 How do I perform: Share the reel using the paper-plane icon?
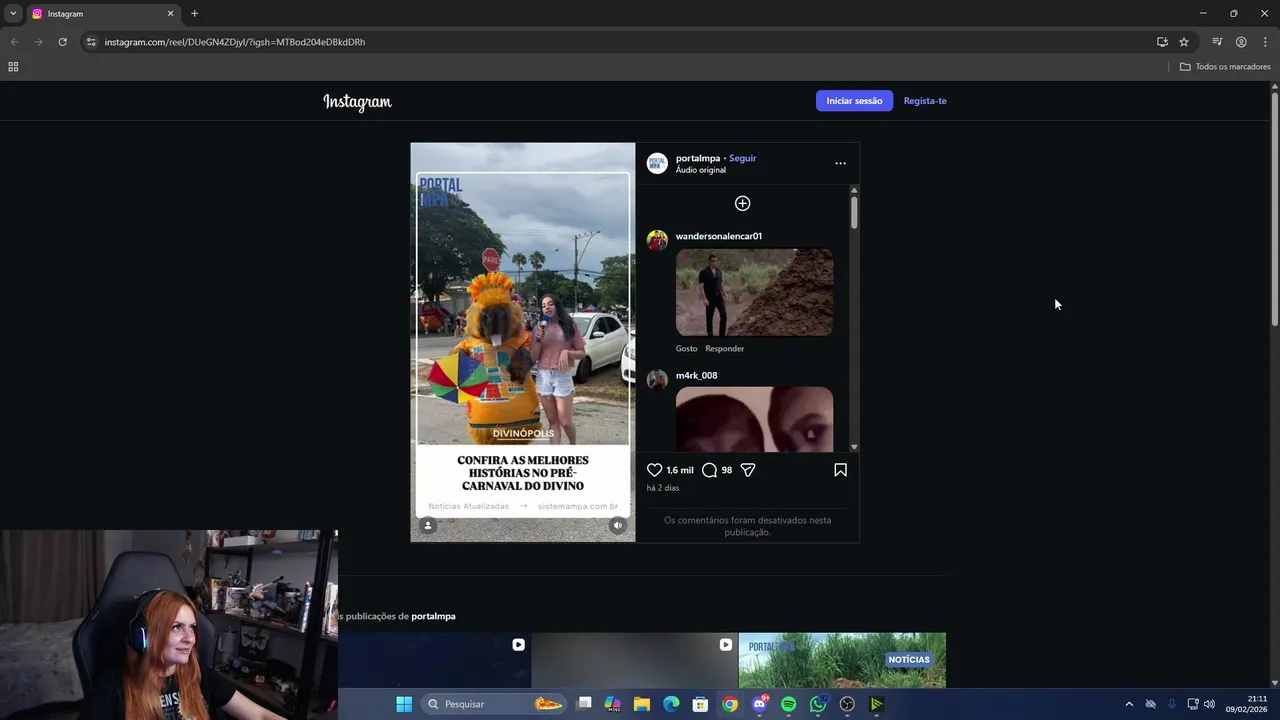tap(748, 470)
